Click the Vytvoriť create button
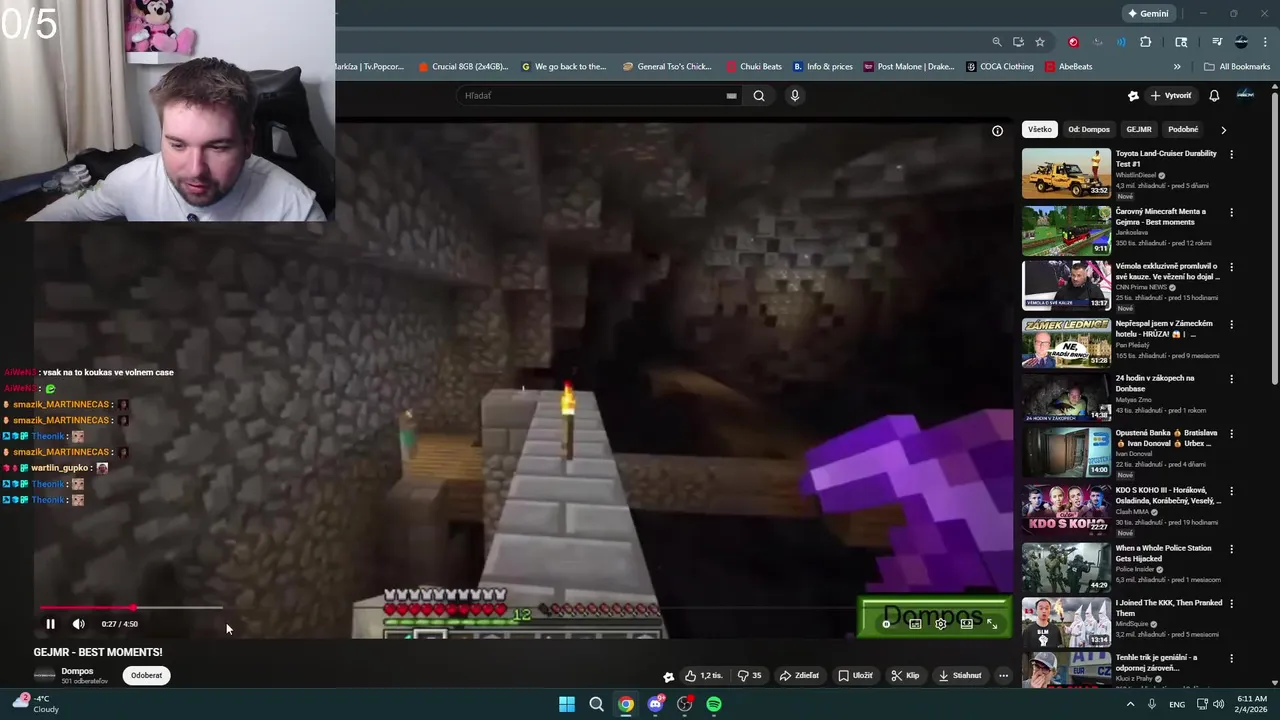 [x=1171, y=96]
